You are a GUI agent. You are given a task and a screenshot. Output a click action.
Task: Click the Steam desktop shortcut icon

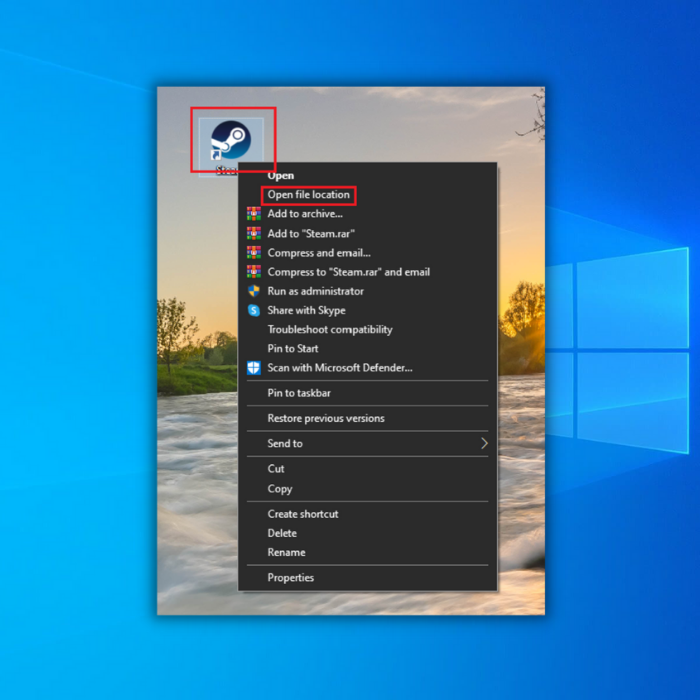[x=230, y=140]
